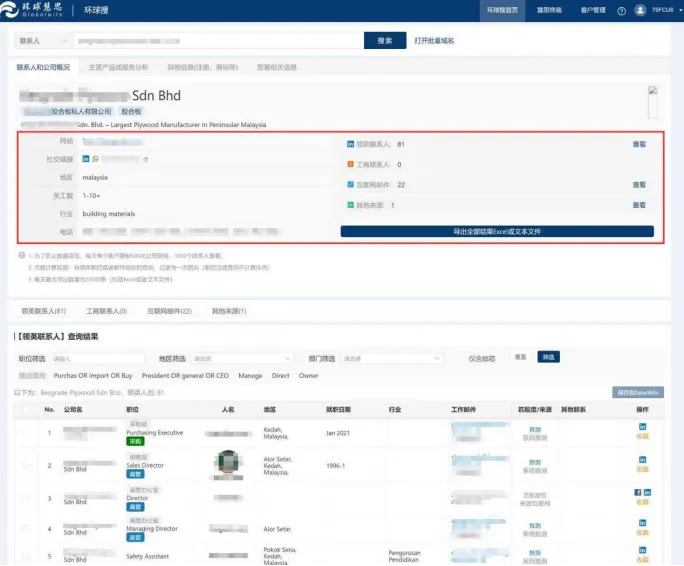The width and height of the screenshot is (684, 566).
Task: Click the user avatar icon
Action: point(640,10)
